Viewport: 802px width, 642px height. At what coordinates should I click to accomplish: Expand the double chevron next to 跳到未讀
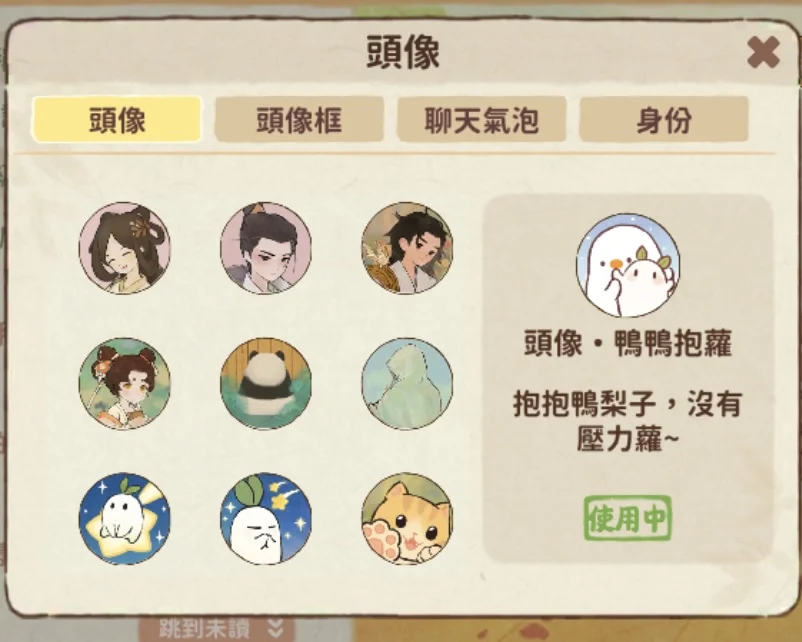[x=276, y=629]
